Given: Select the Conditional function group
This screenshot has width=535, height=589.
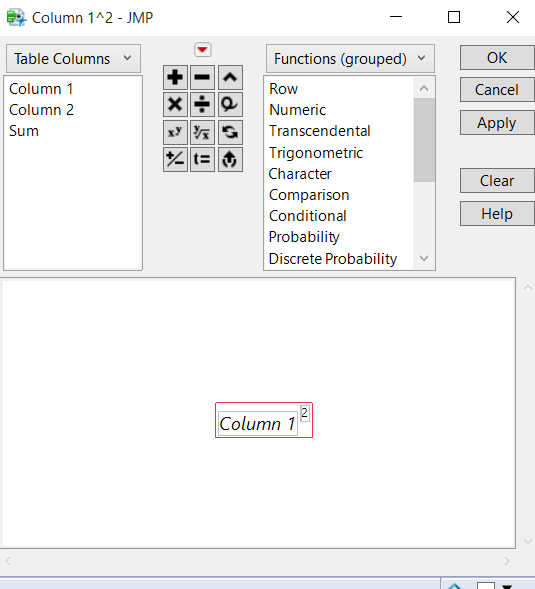Looking at the screenshot, I should tap(308, 216).
